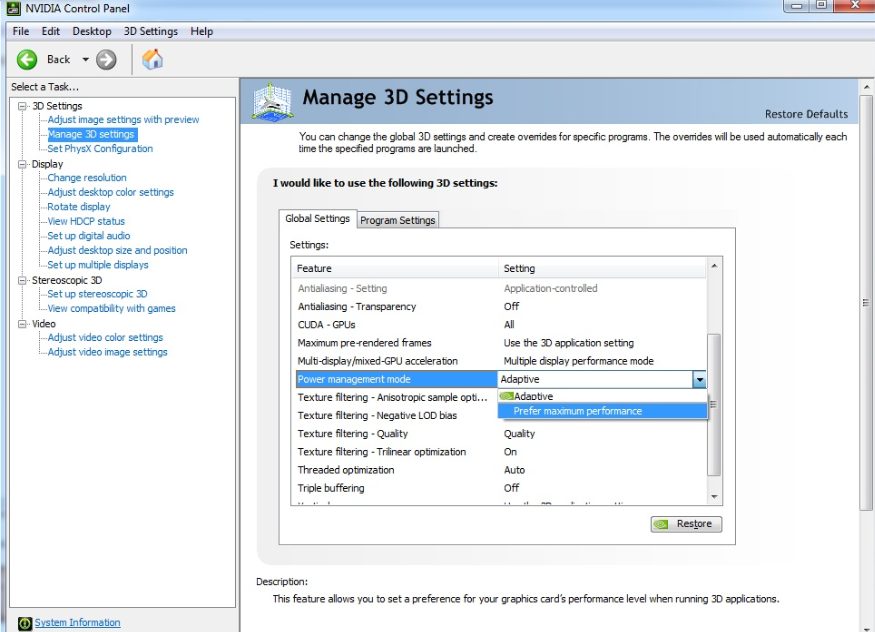Viewport: 875px width, 632px height.
Task: Collapse the Display tree node
Action: 22,164
